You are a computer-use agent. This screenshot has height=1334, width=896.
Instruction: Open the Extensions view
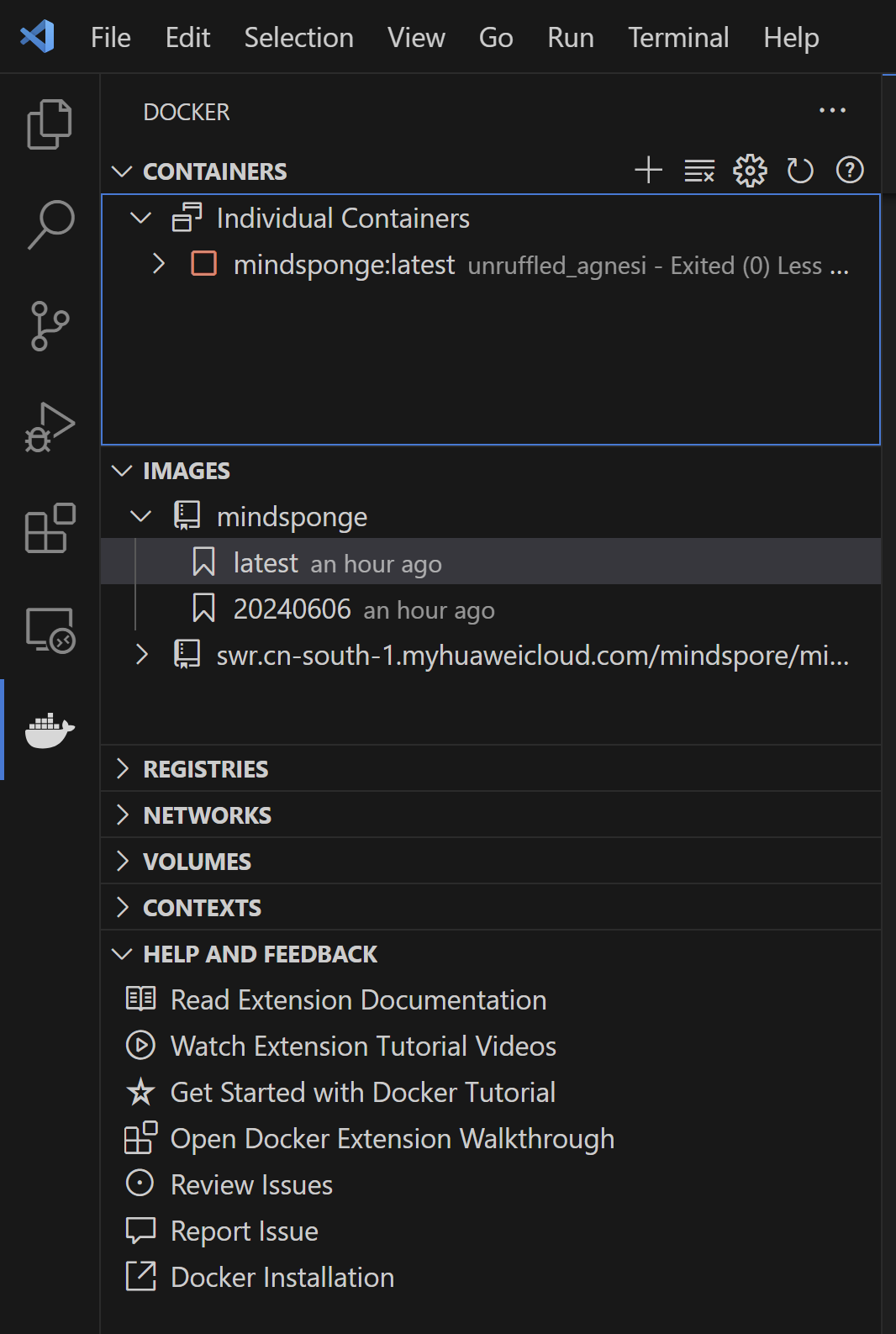click(50, 528)
